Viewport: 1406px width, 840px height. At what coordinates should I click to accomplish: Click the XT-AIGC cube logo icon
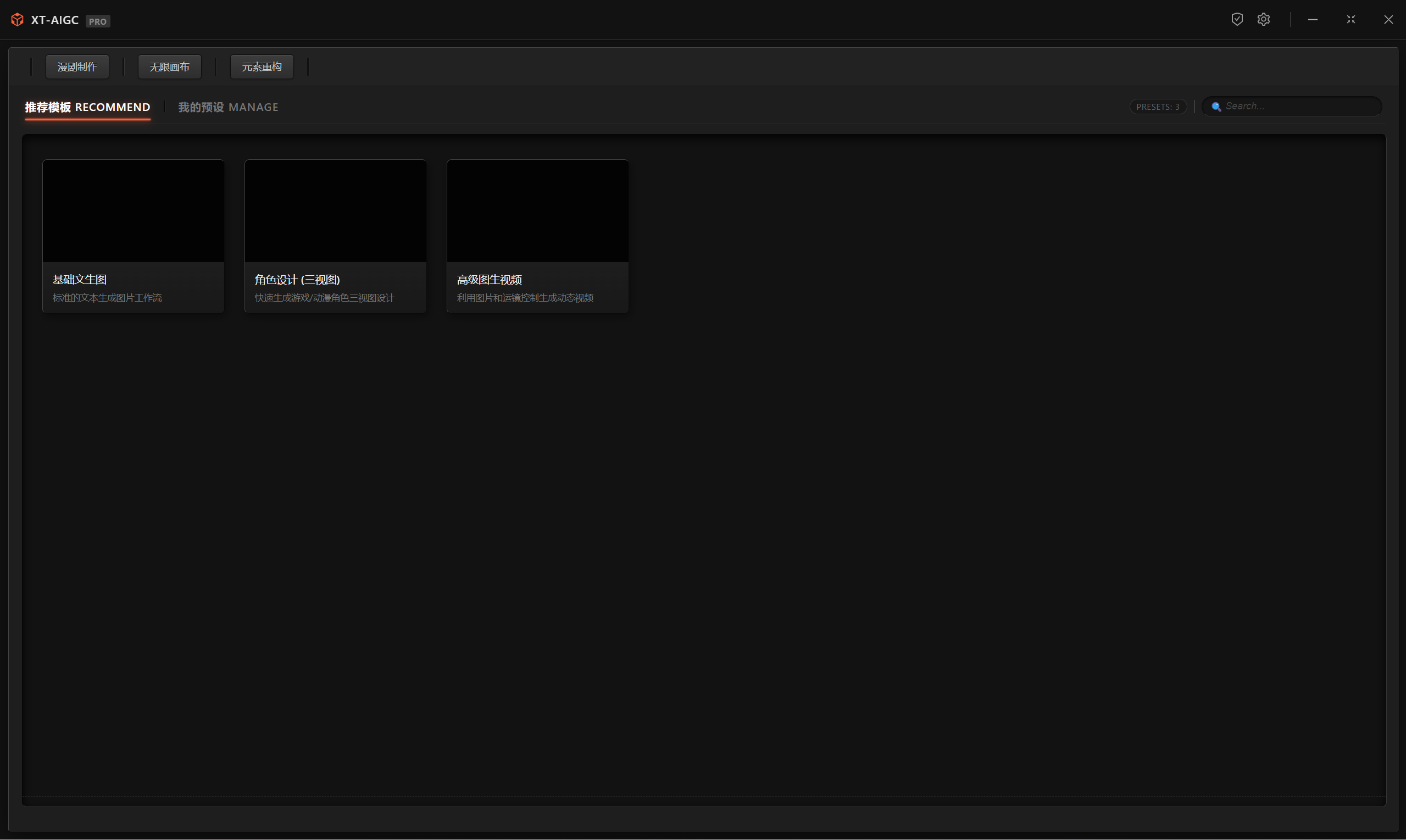18,20
